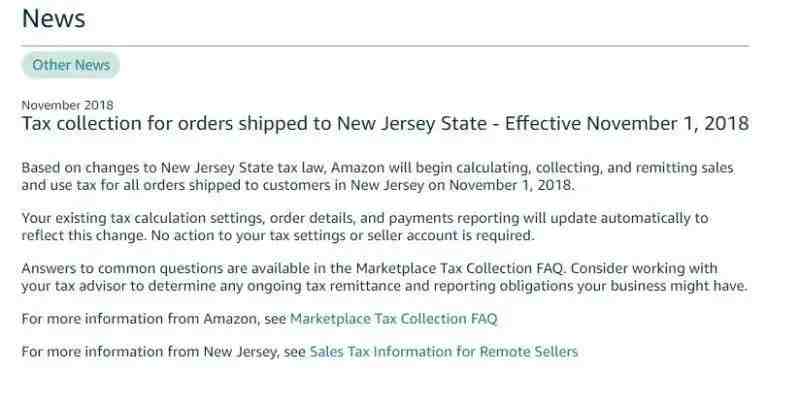Viewport: 800px width, 402px height.
Task: Click the 'Answers to common questions' paragraph
Action: point(384,277)
